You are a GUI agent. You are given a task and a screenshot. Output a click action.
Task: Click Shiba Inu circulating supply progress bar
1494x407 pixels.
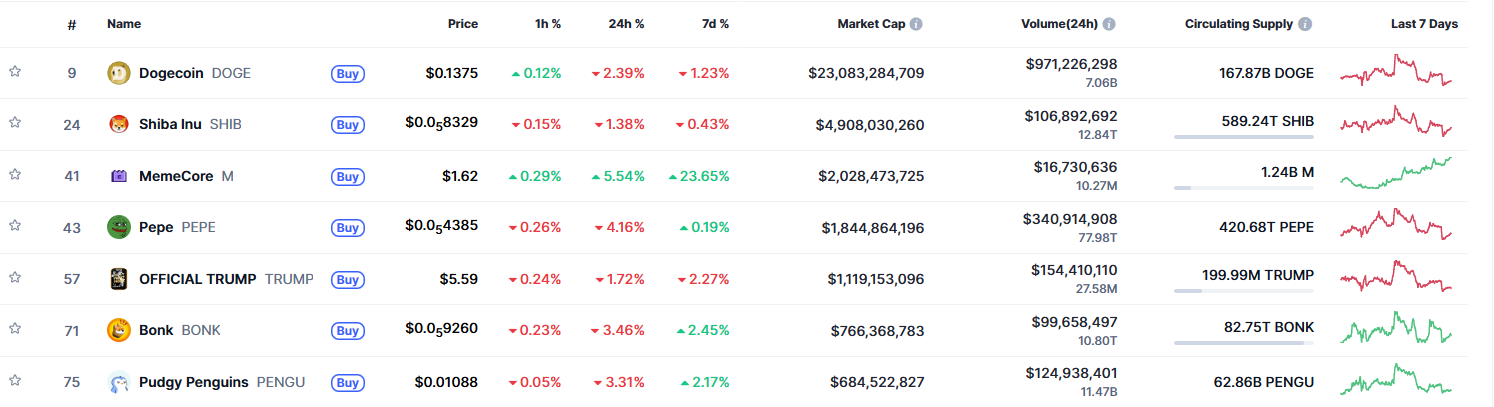[1243, 136]
